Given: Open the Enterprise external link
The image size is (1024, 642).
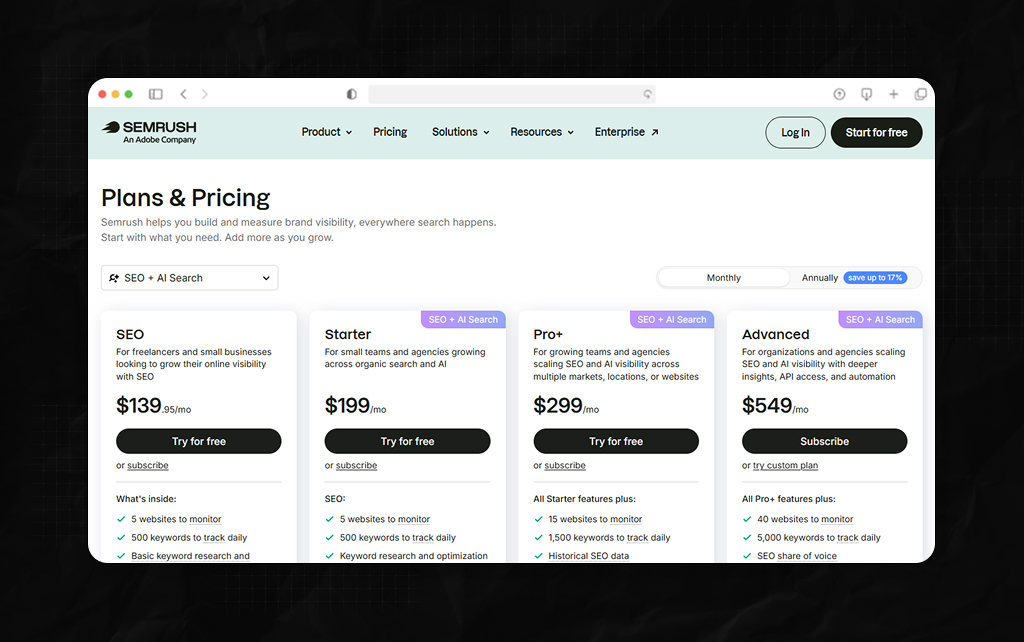Looking at the screenshot, I should tap(626, 132).
